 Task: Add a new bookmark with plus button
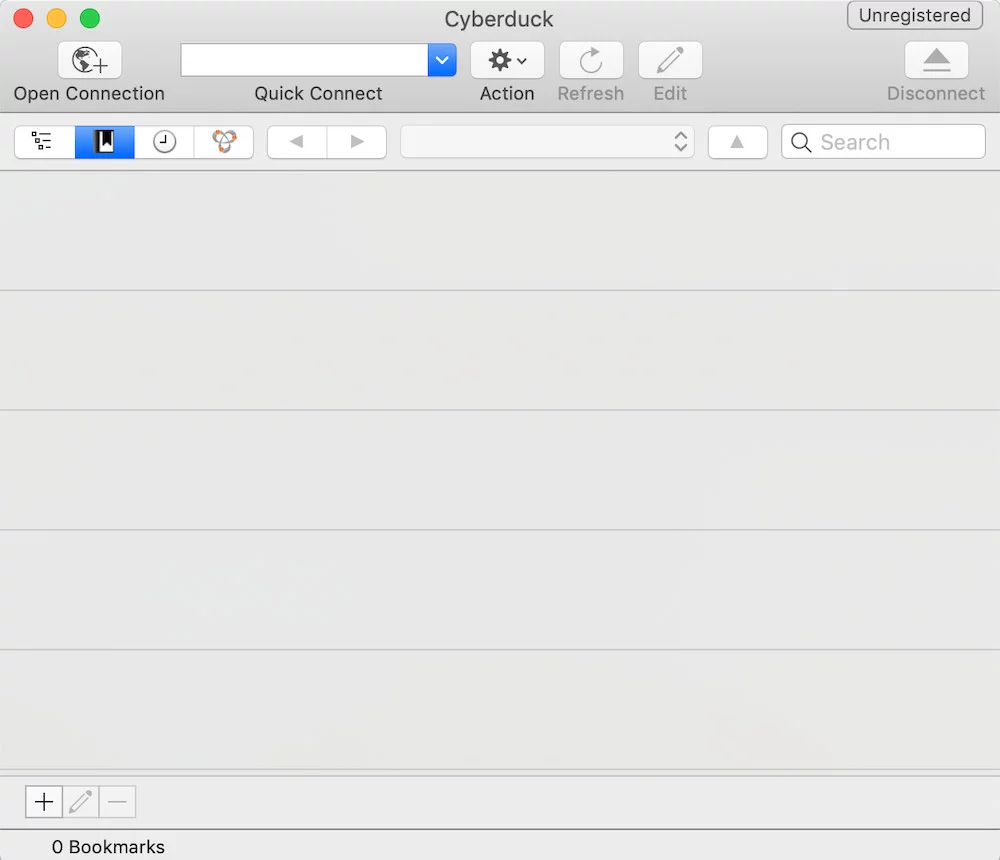(44, 801)
